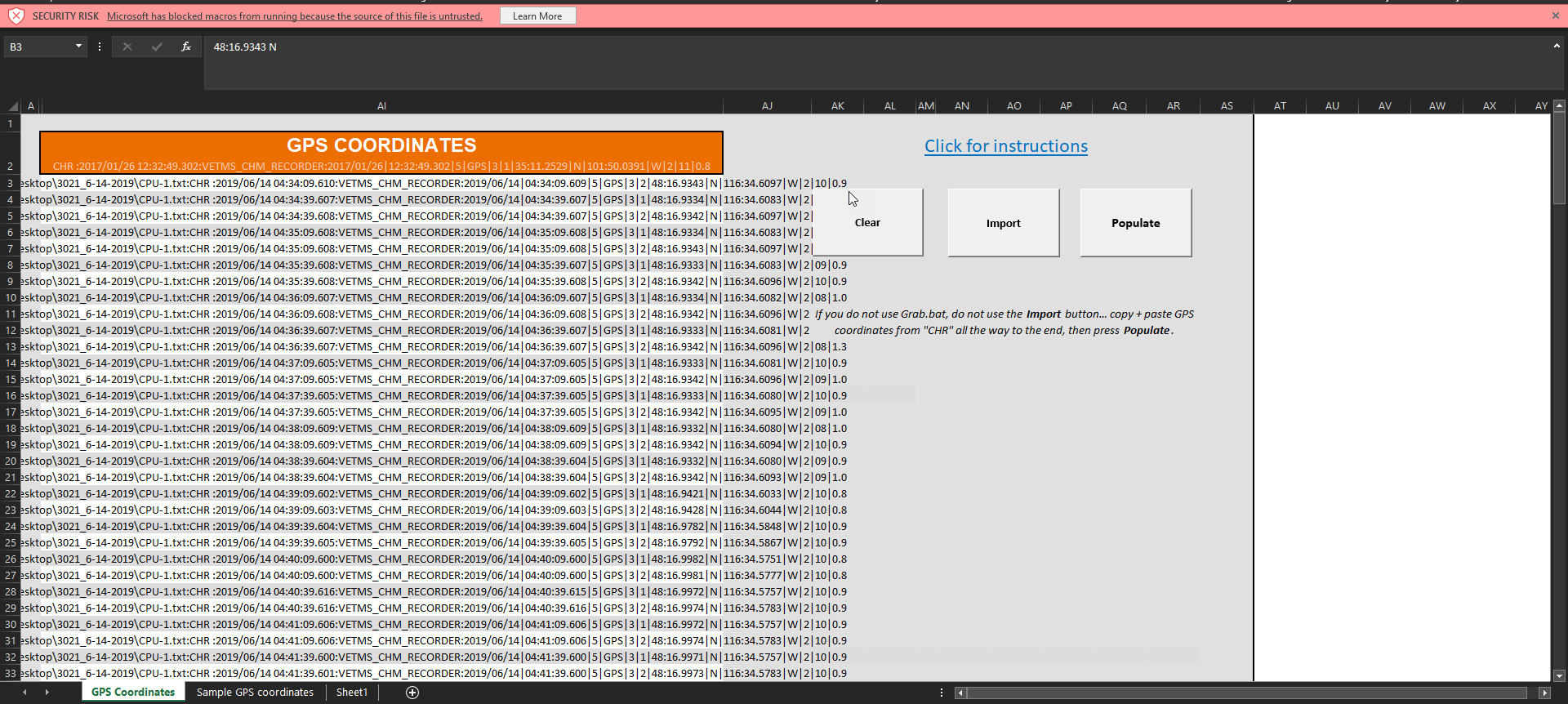This screenshot has height=704, width=1568.
Task: Click the Clear button
Action: coord(867,223)
